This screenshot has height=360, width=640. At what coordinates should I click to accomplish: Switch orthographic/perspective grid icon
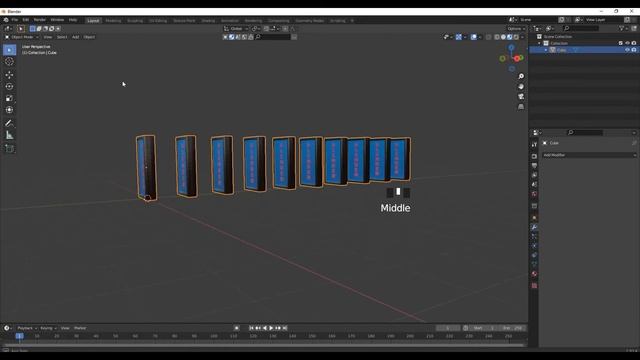pyautogui.click(x=521, y=107)
